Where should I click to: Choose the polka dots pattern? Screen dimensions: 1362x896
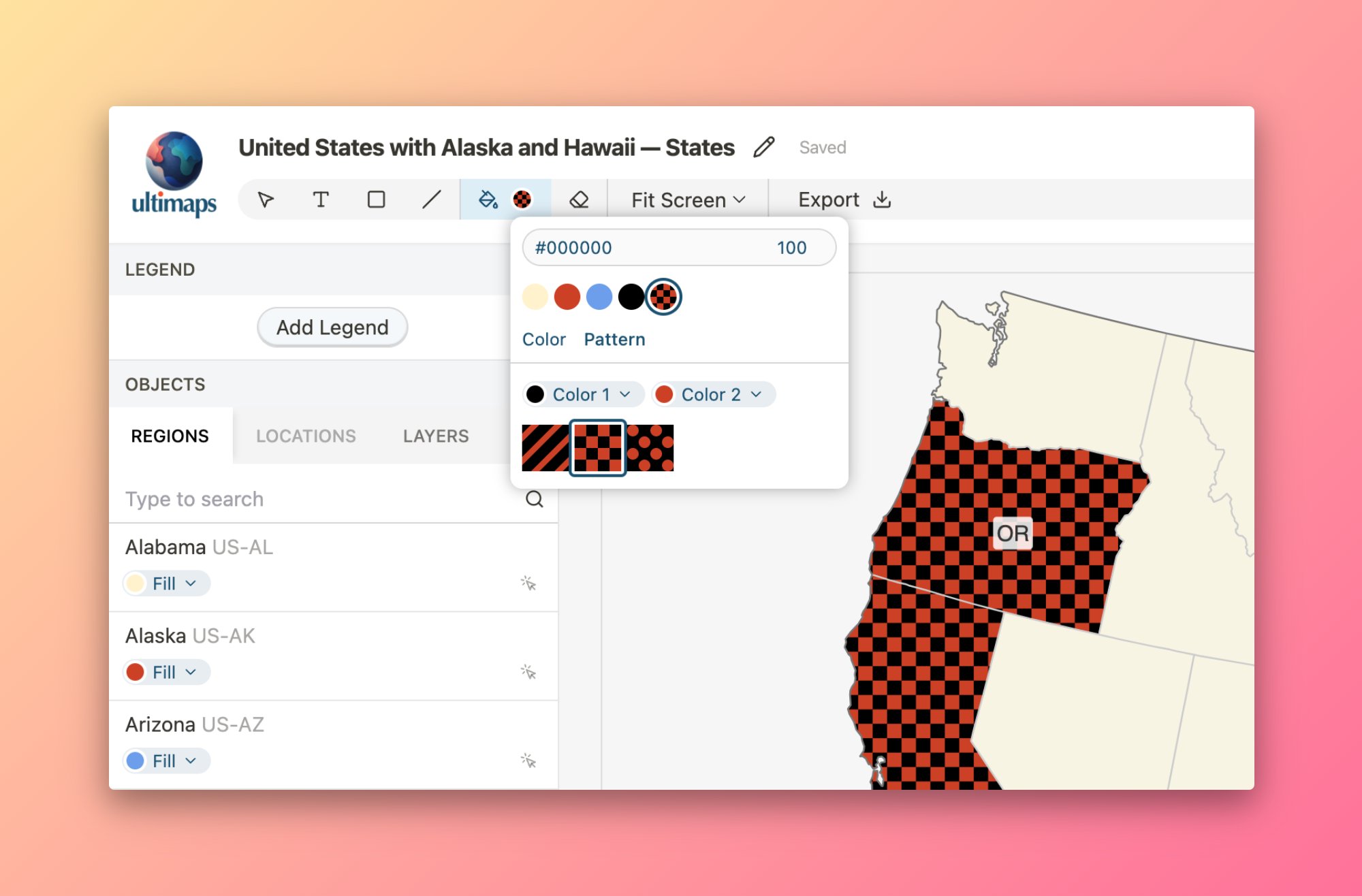click(650, 448)
